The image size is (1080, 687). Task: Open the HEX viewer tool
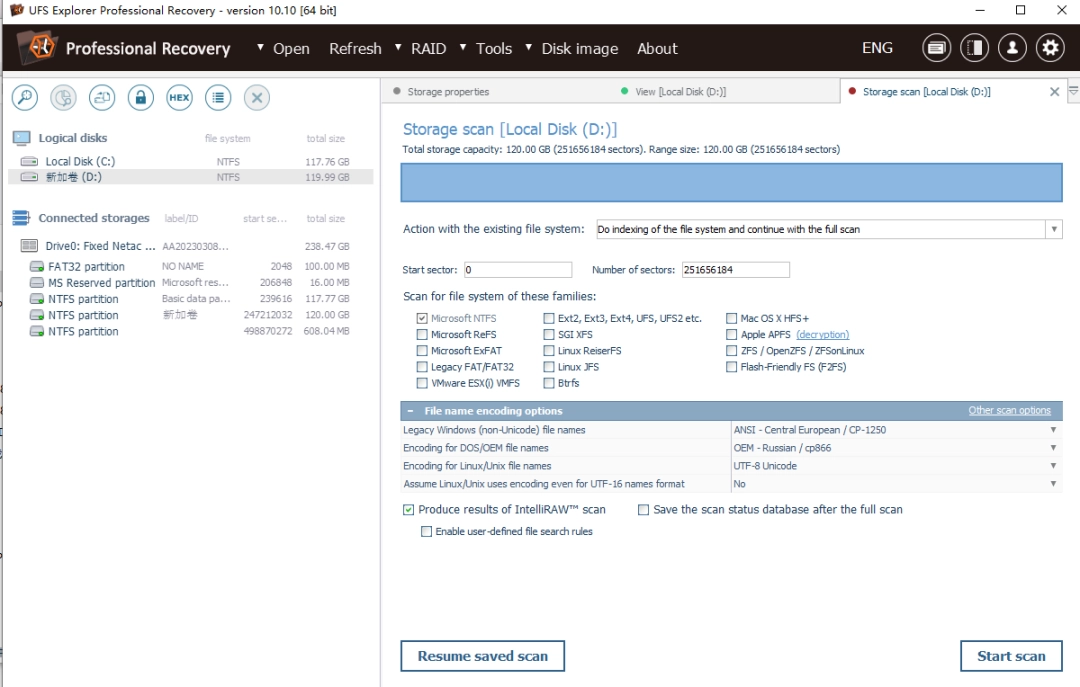click(179, 97)
